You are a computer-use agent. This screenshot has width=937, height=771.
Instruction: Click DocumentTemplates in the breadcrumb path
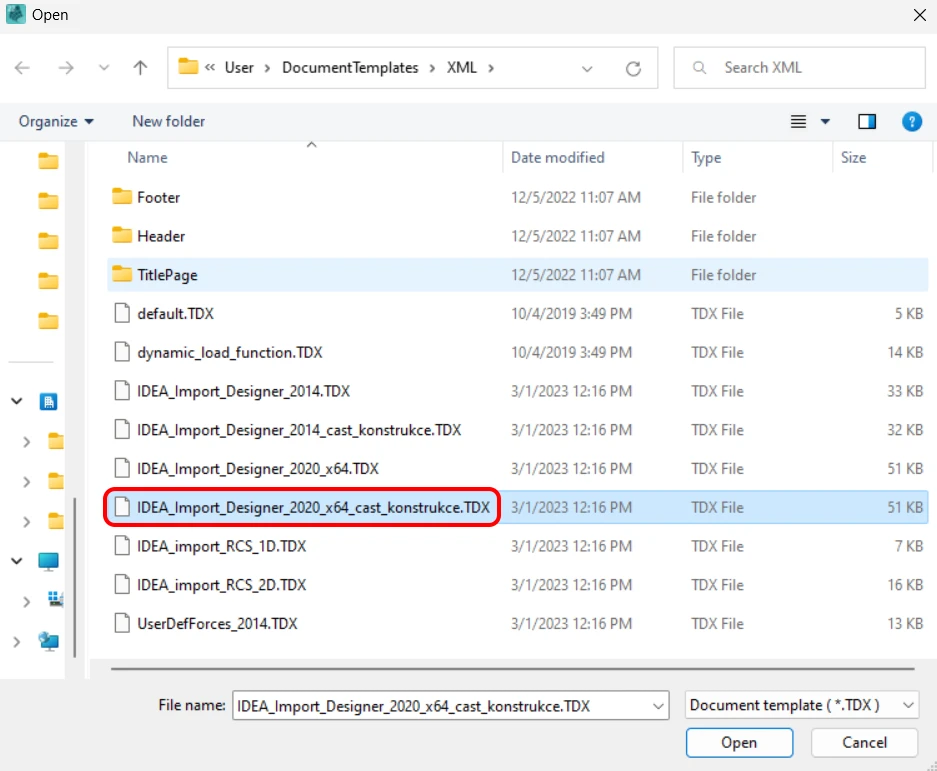(x=350, y=68)
